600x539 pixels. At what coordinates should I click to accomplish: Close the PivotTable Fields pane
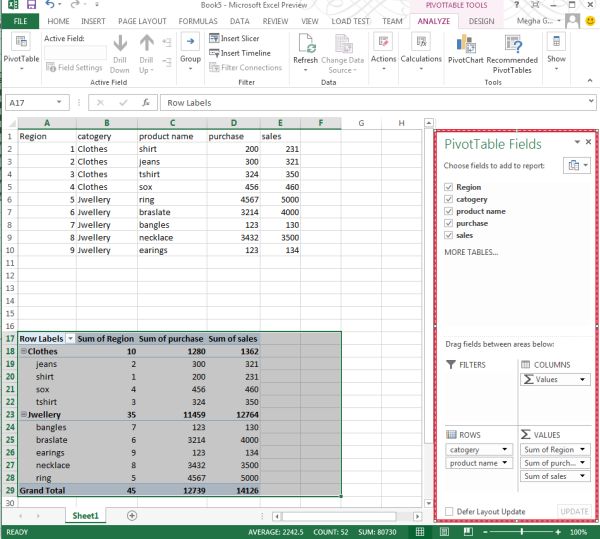[589, 142]
